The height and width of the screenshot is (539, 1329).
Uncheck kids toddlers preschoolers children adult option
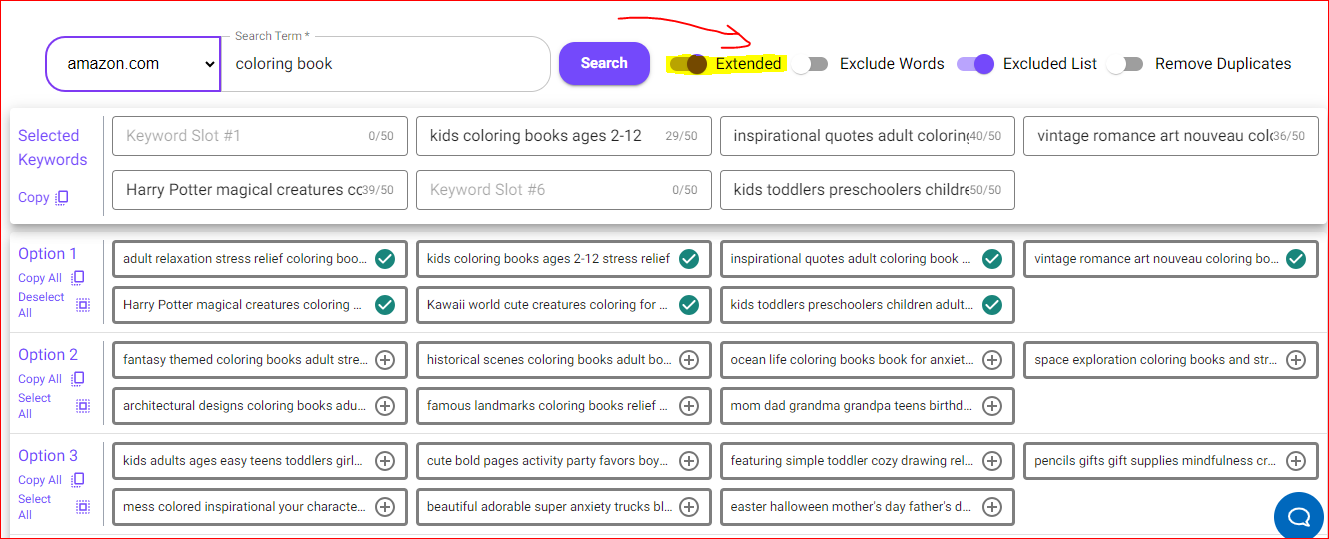click(992, 305)
